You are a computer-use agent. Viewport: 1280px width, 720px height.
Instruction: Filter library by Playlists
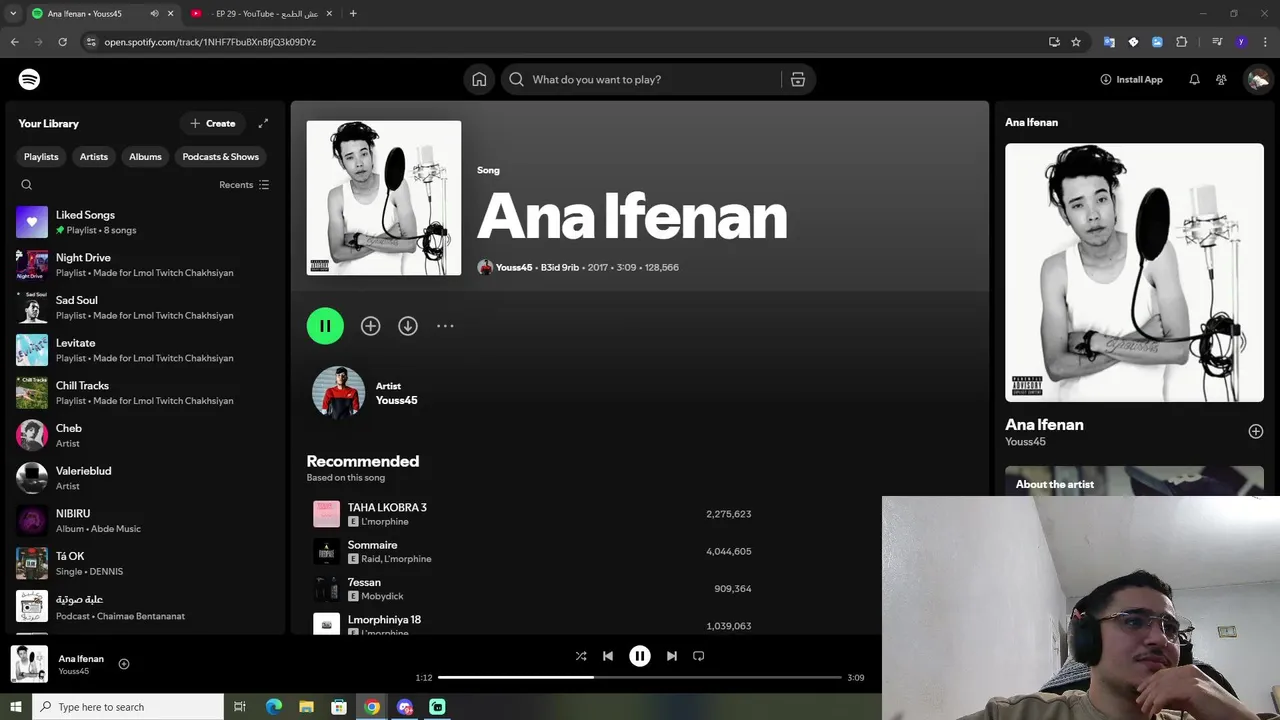point(41,157)
